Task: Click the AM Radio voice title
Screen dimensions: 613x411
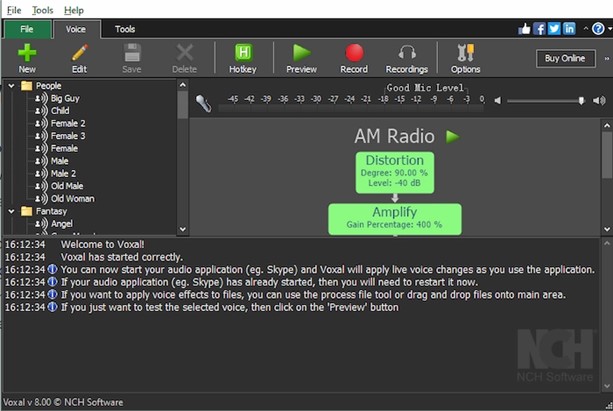Action: pos(394,136)
